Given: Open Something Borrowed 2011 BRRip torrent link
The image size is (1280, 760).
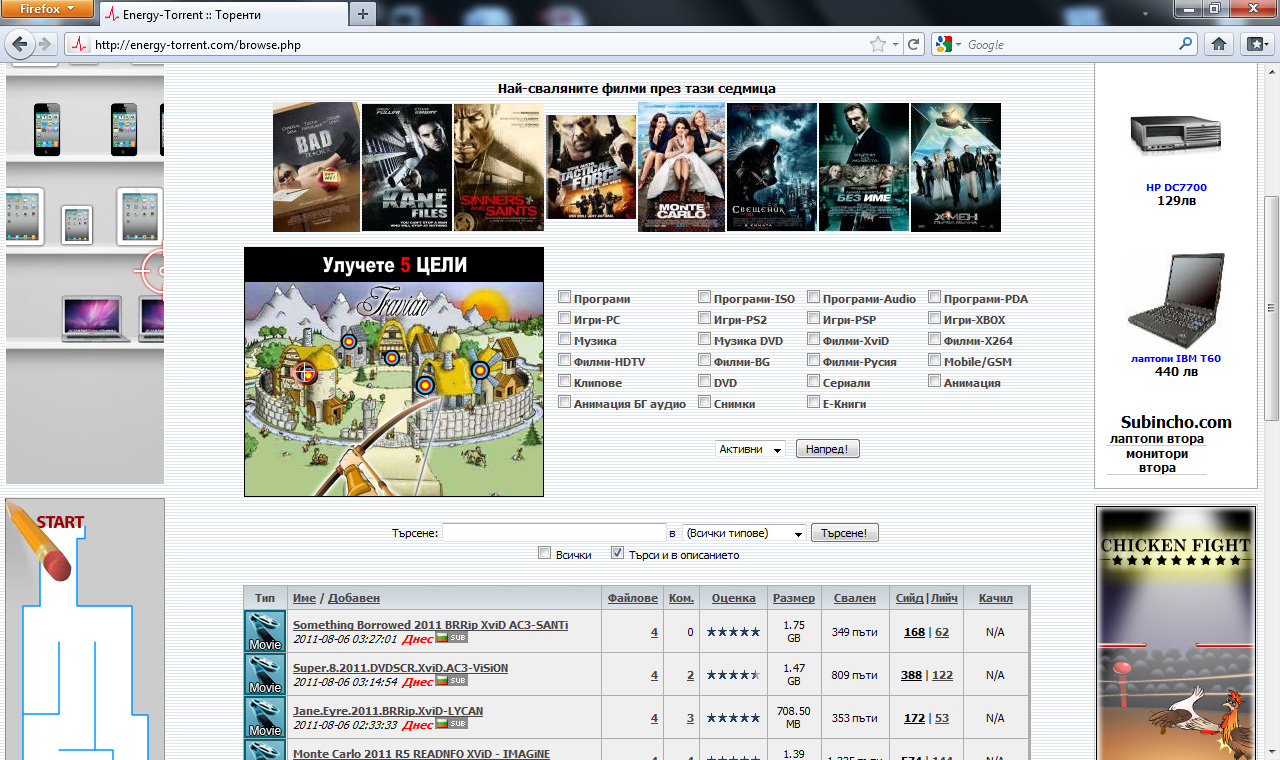Looking at the screenshot, I should (x=430, y=625).
